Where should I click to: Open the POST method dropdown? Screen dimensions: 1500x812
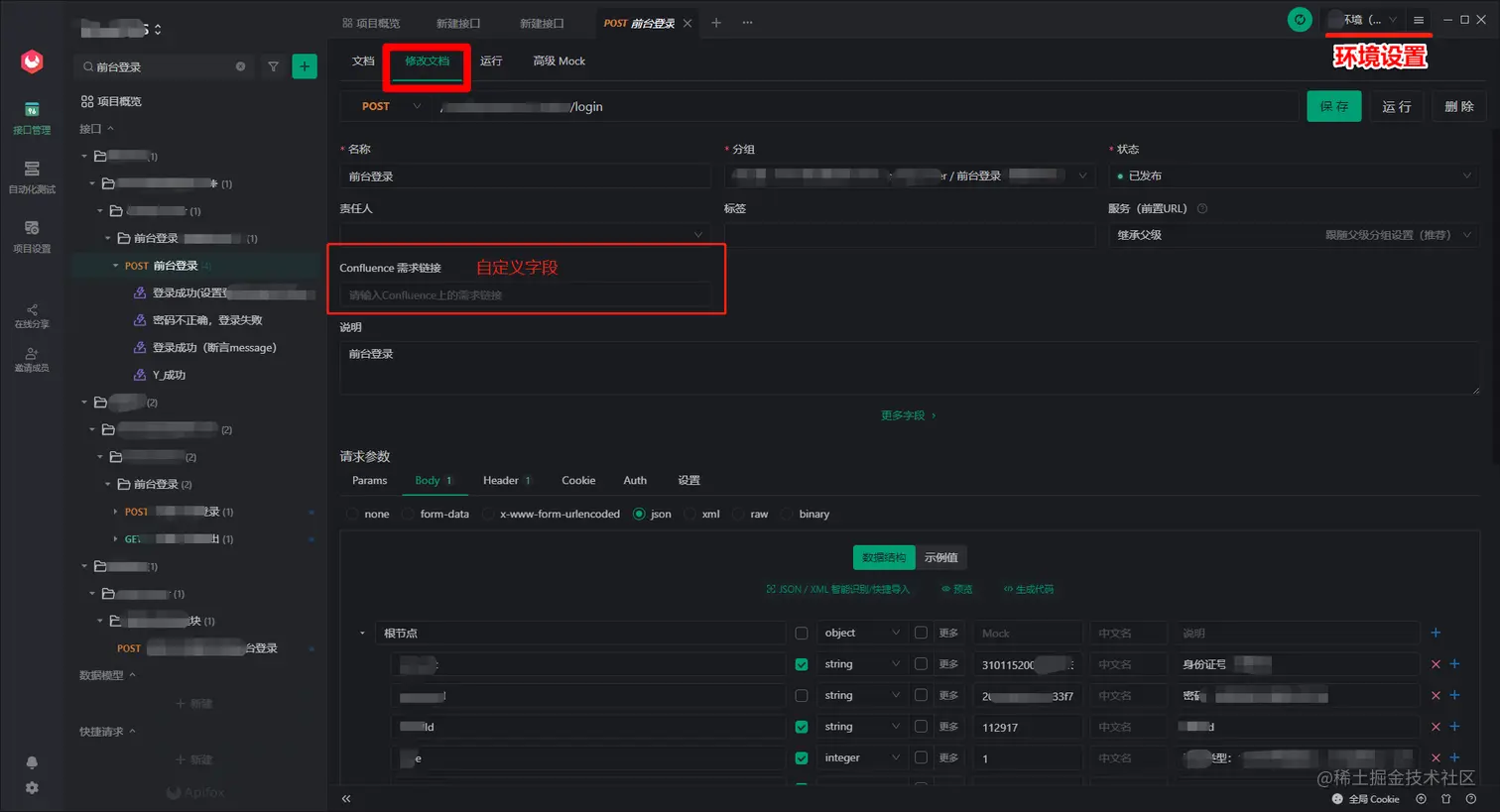390,106
